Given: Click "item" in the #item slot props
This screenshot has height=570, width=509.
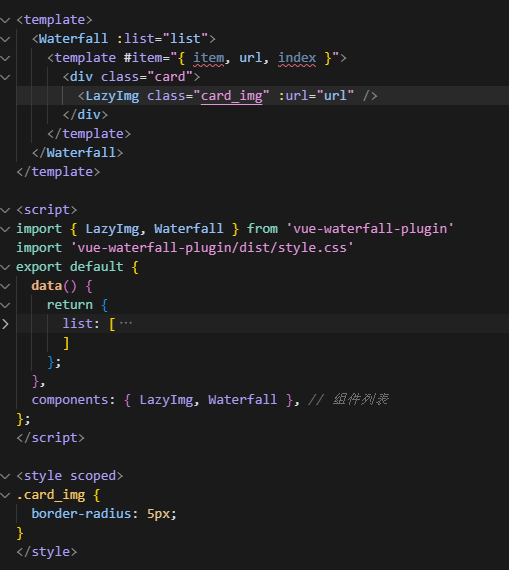Looking at the screenshot, I should 208,58.
